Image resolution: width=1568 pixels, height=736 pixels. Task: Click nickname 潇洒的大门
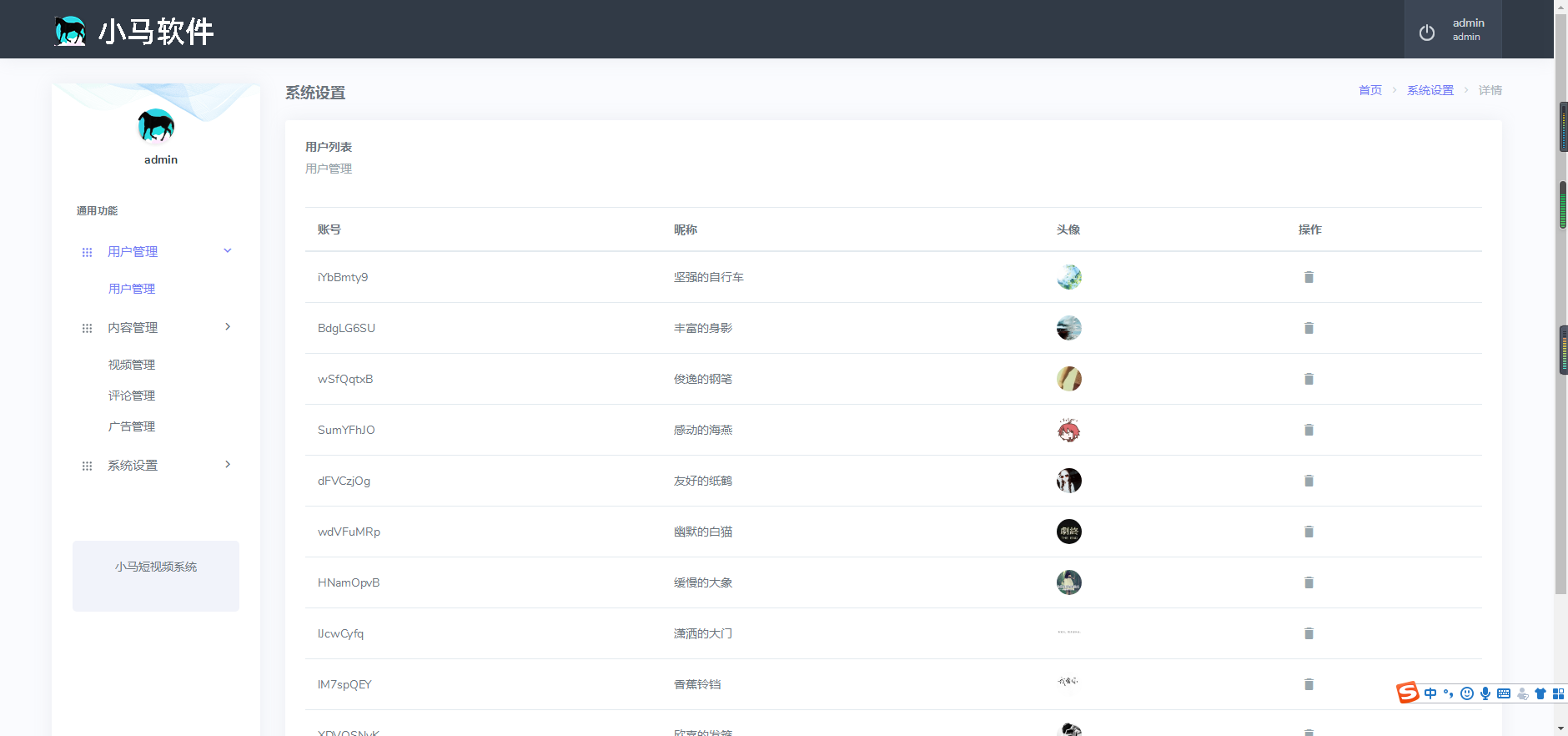703,633
